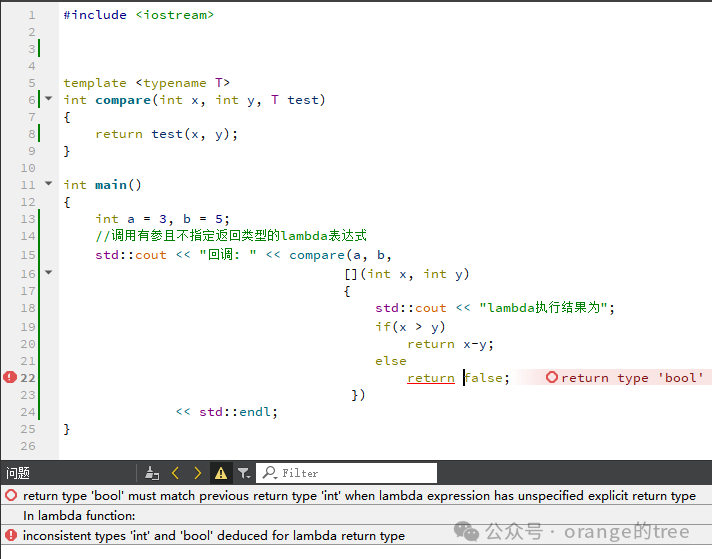Collapse the lambda fold arrow at line 16

click(49, 272)
